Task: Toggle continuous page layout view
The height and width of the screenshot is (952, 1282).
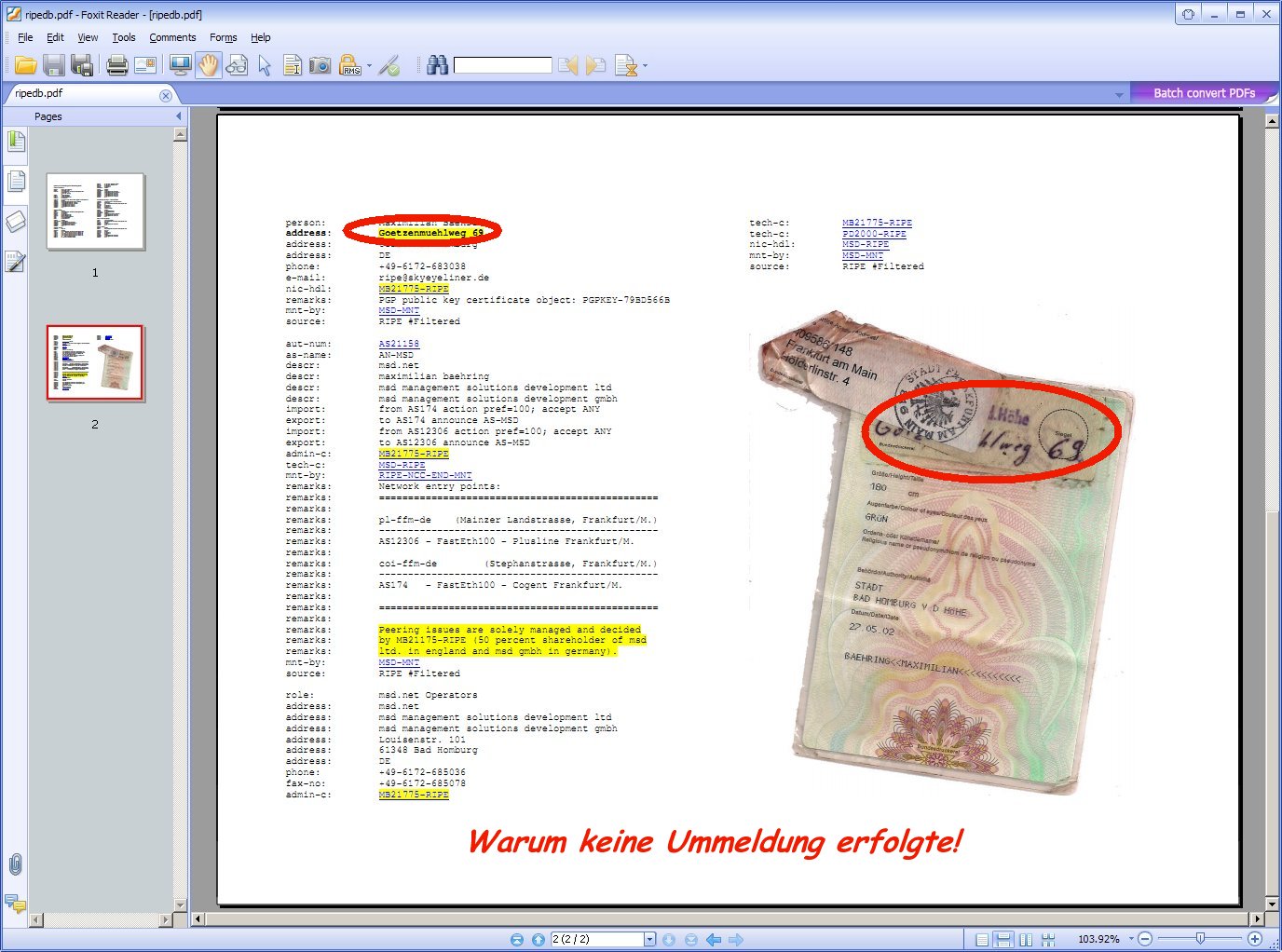Action: coord(1003,939)
